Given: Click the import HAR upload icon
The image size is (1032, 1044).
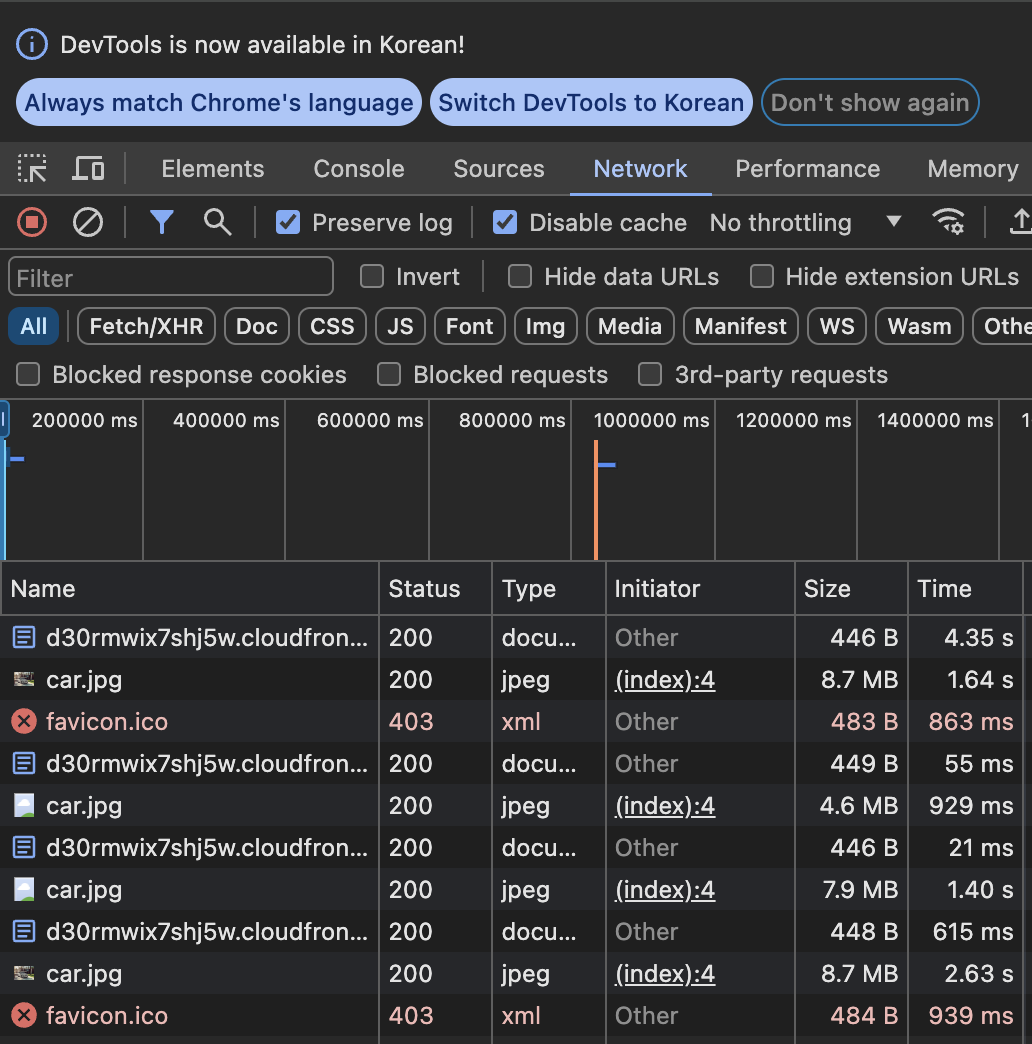Looking at the screenshot, I should pos(1020,222).
